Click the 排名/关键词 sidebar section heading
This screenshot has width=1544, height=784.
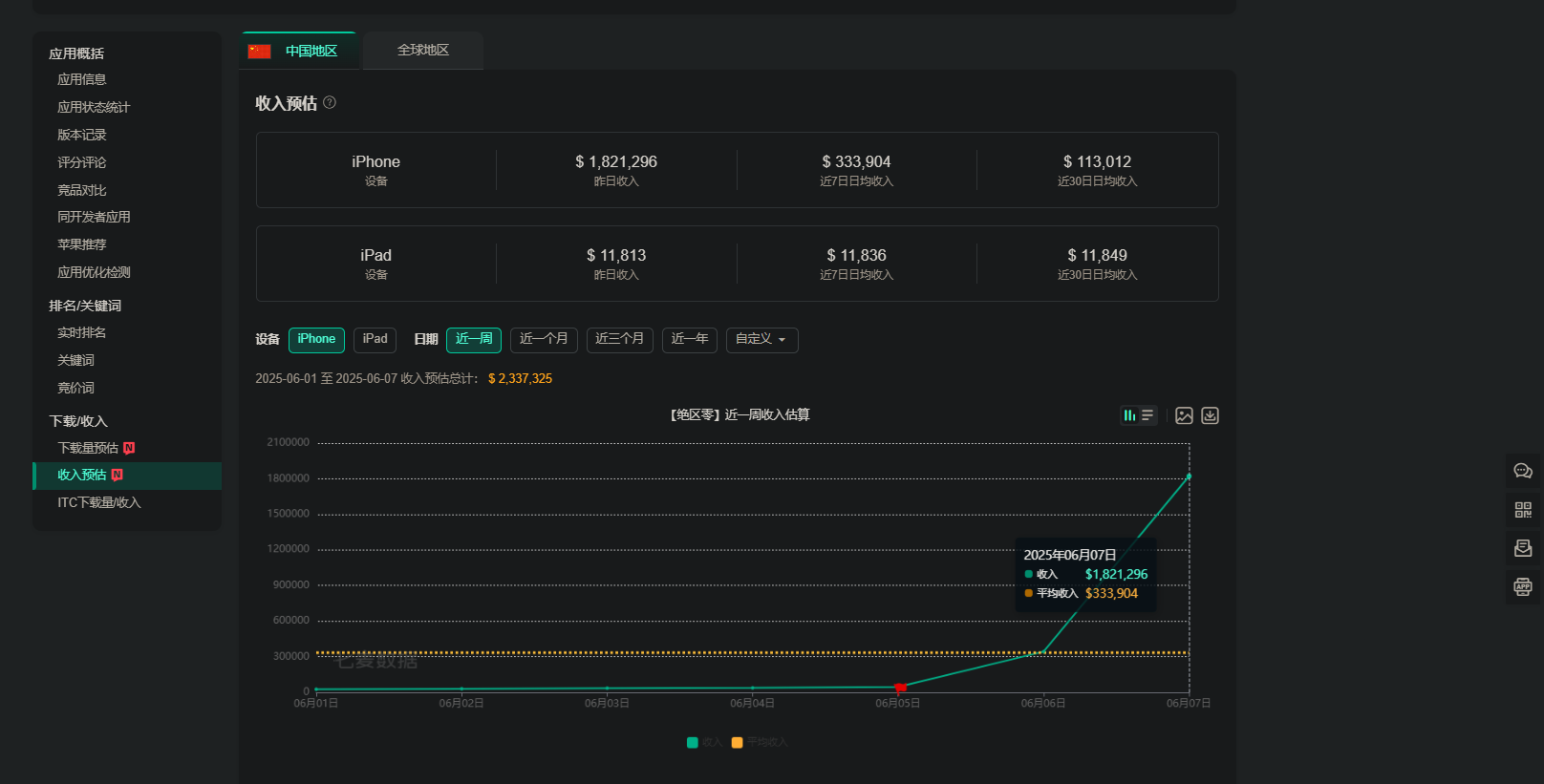click(85, 307)
